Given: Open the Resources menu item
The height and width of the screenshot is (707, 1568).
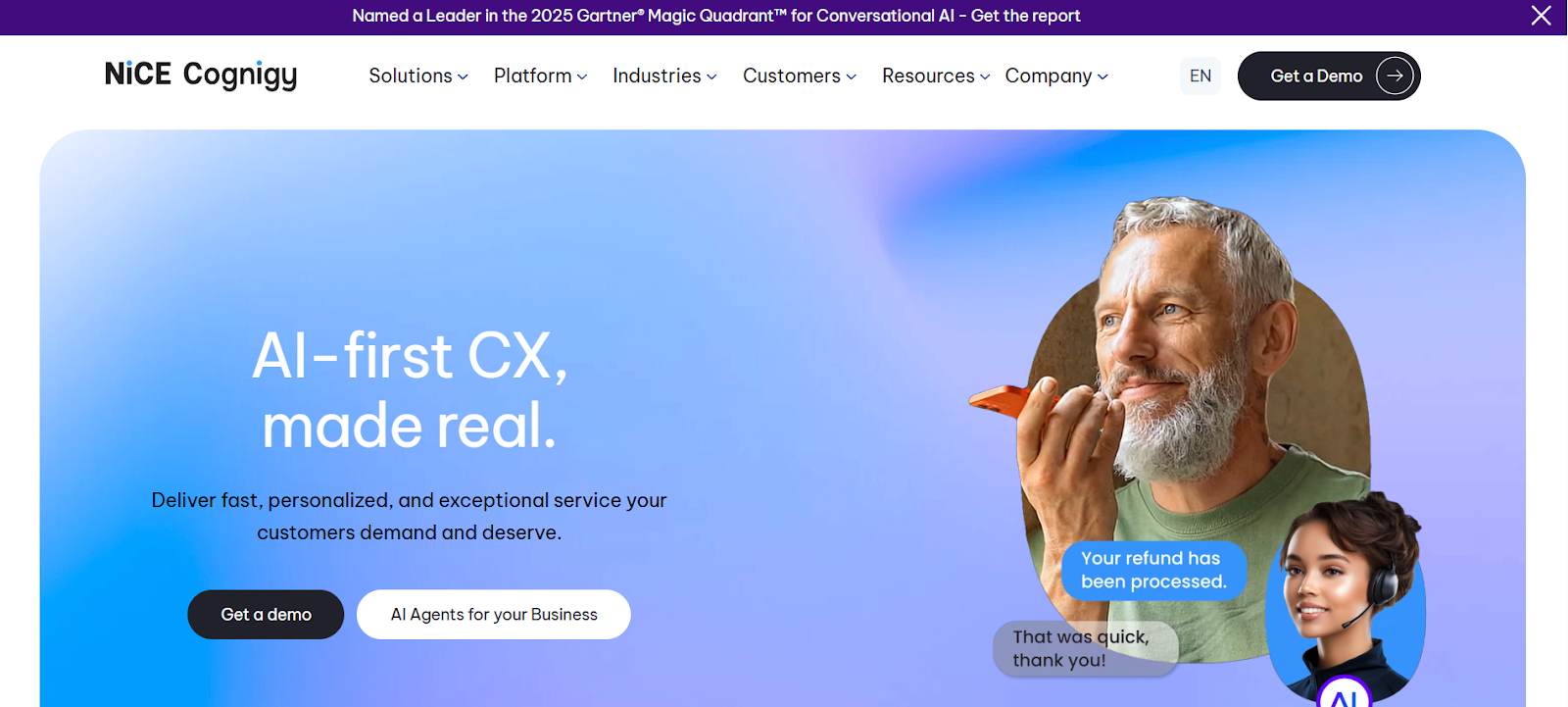Looking at the screenshot, I should [x=936, y=76].
